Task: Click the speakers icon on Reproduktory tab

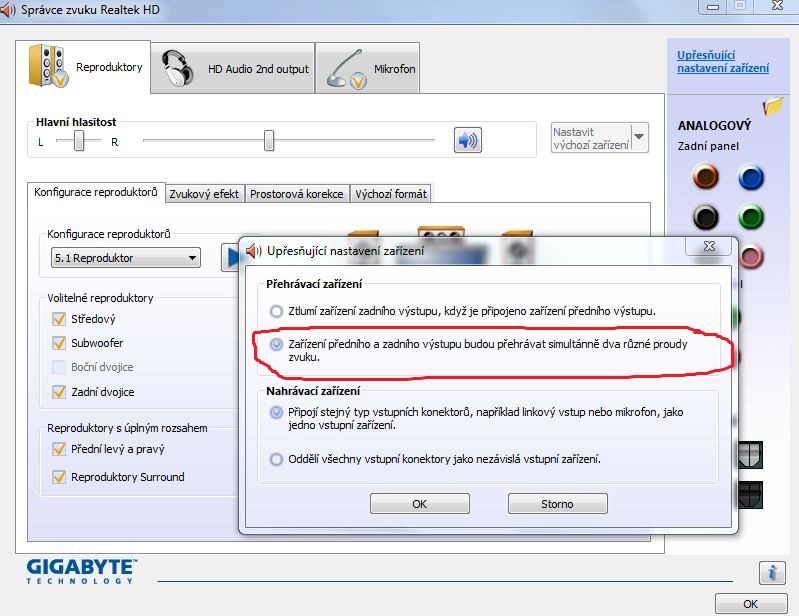Action: pos(48,66)
